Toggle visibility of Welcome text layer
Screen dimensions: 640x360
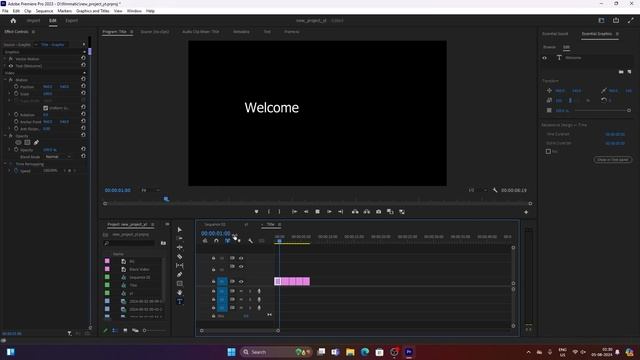pyautogui.click(x=544, y=58)
